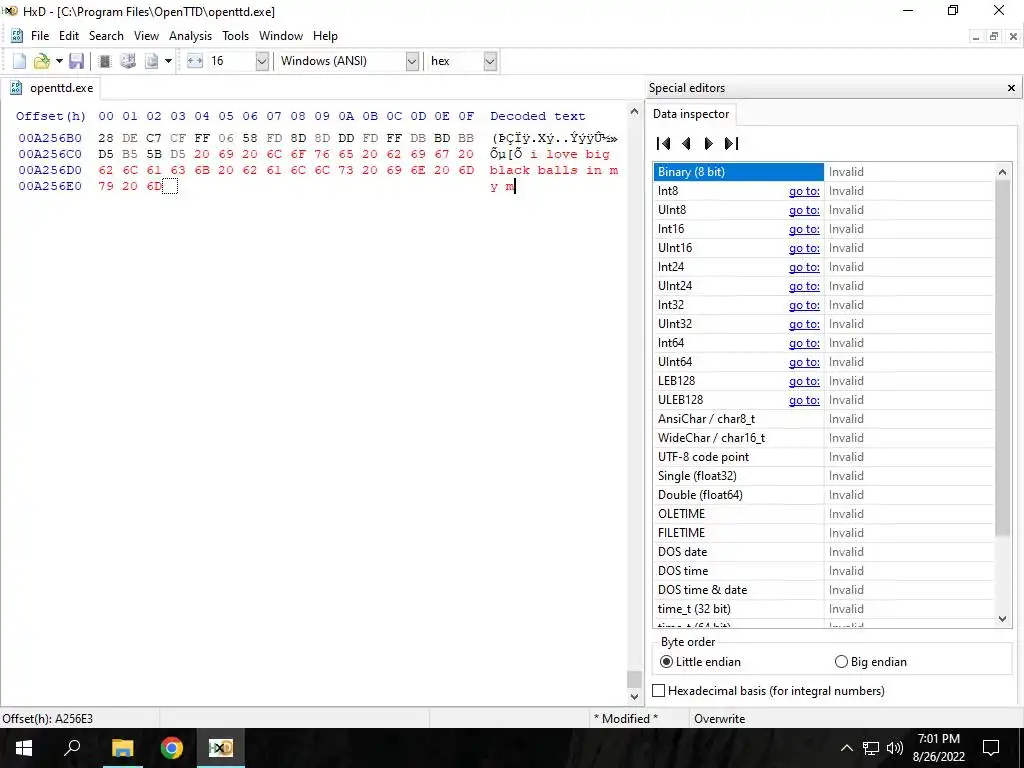Open disk image toolbar icon

click(152, 61)
